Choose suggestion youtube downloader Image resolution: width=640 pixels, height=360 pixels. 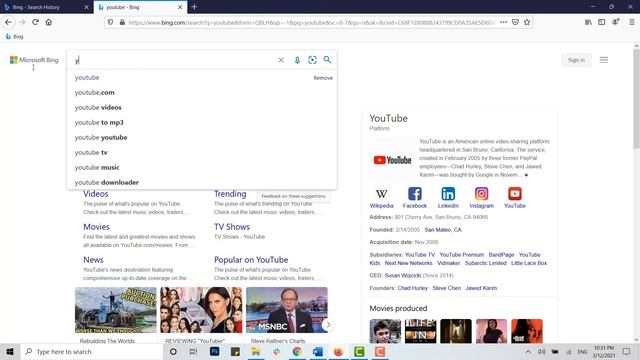click(x=202, y=182)
